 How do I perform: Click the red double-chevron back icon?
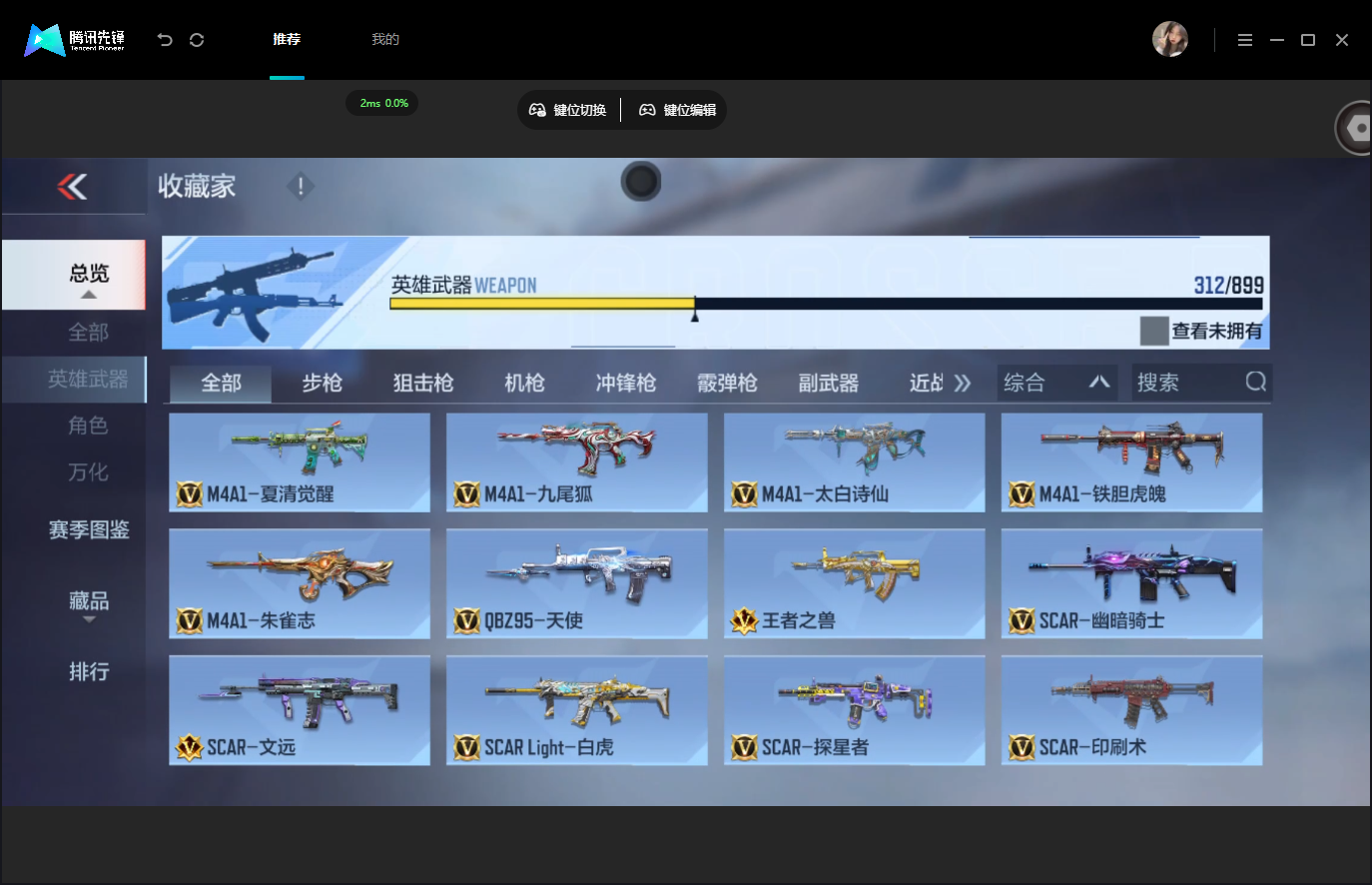coord(72,186)
